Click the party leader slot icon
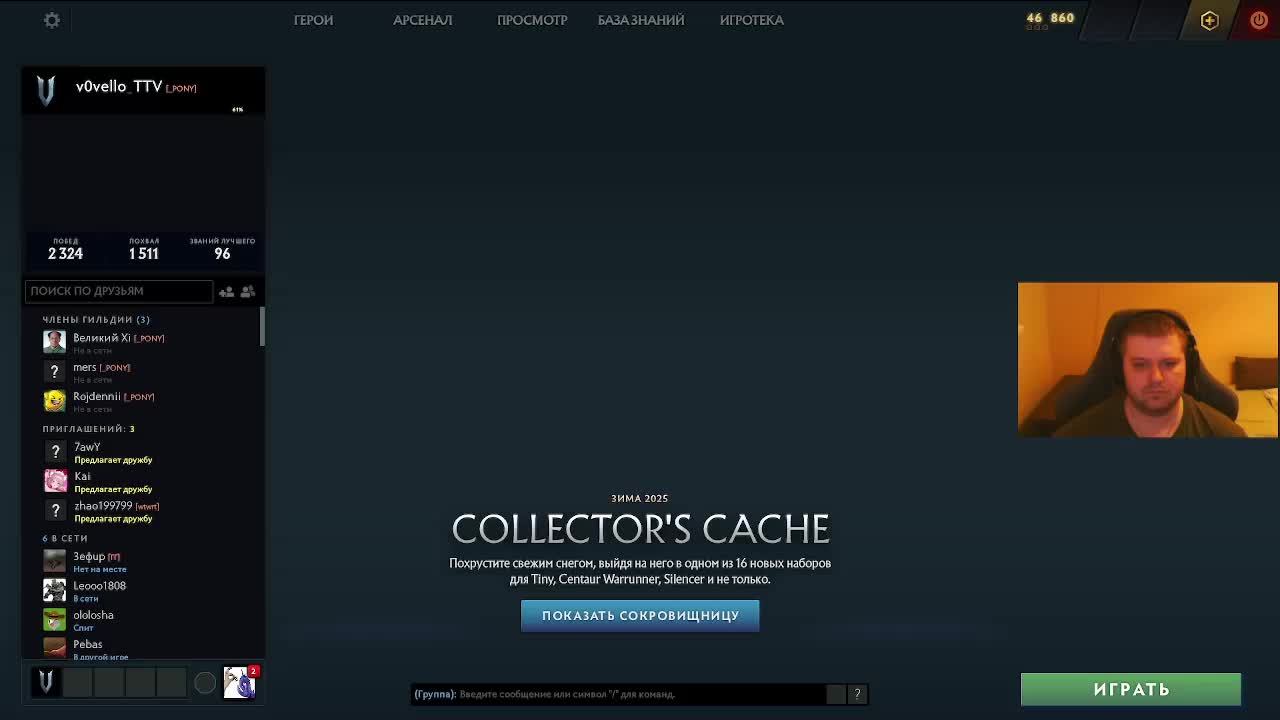This screenshot has width=1280, height=720. click(46, 682)
